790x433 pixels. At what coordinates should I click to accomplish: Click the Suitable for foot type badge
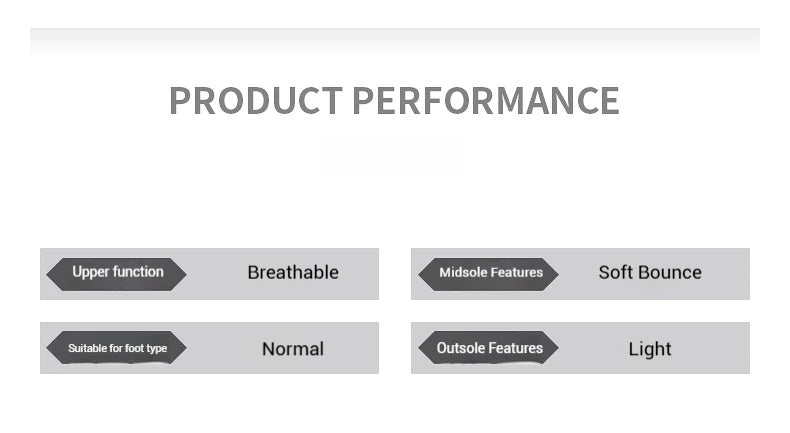(116, 348)
